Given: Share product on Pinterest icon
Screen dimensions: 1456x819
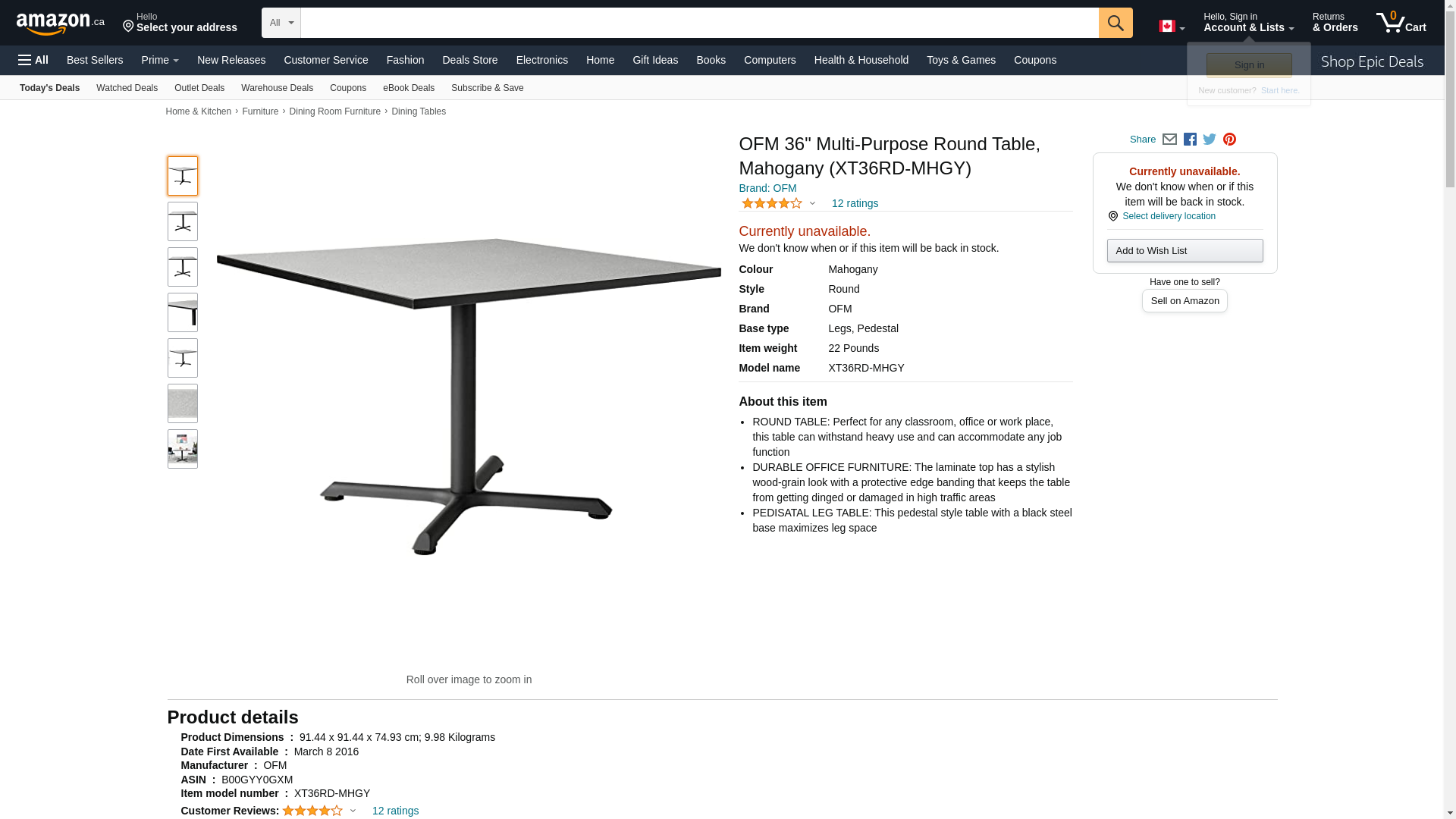Looking at the screenshot, I should (1229, 140).
